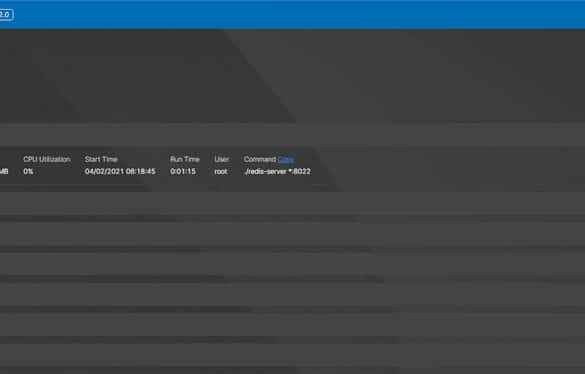Click the Run Time column label
This screenshot has height=374, width=585.
(185, 159)
